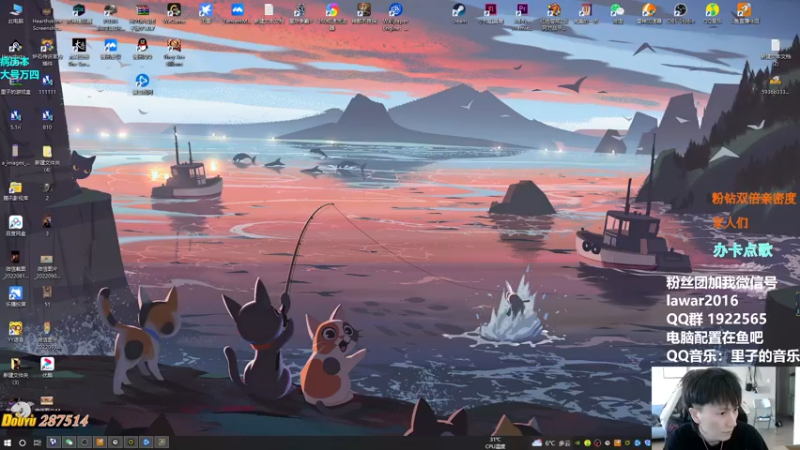Open the image file labeled 51

47,296
